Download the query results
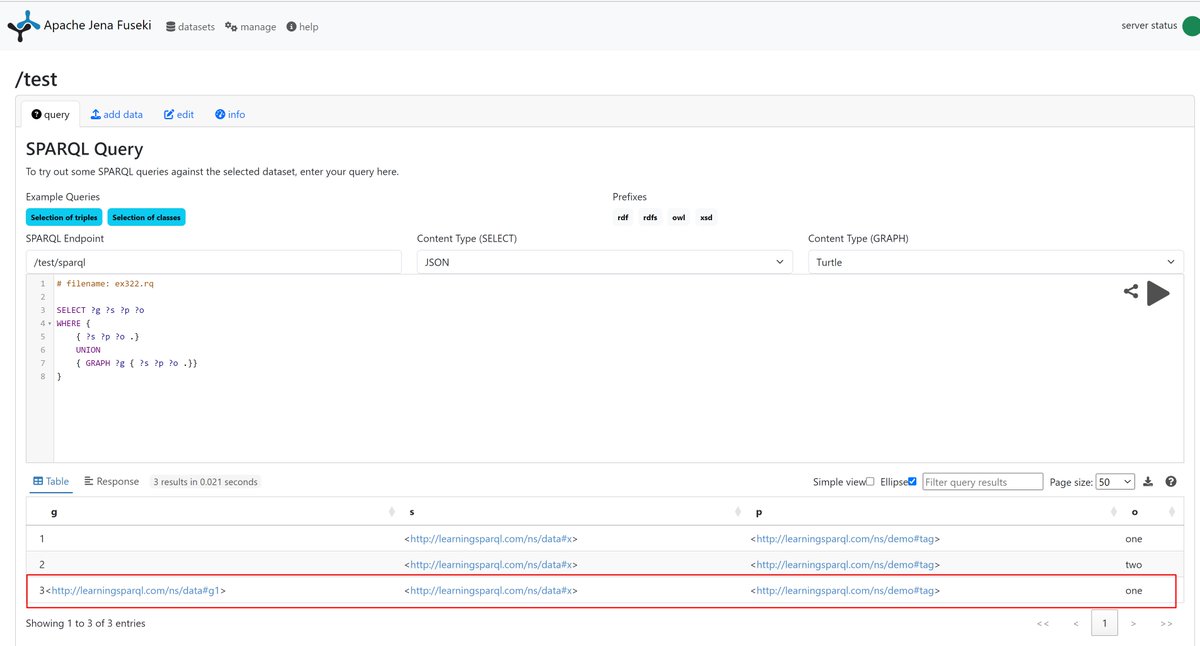1200x646 pixels. tap(1148, 482)
